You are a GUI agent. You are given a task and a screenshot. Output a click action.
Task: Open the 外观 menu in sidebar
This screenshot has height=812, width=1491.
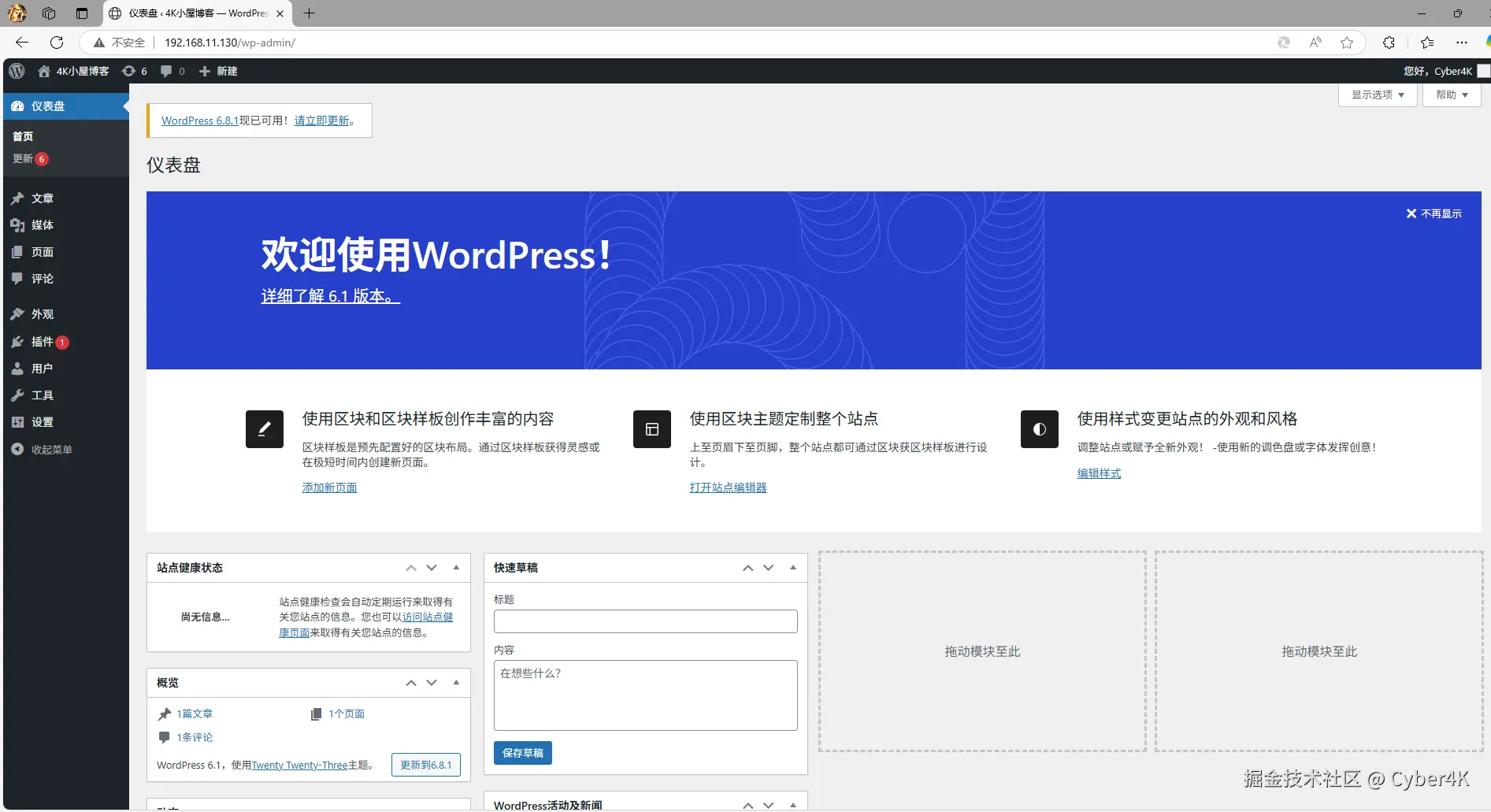tap(66, 314)
